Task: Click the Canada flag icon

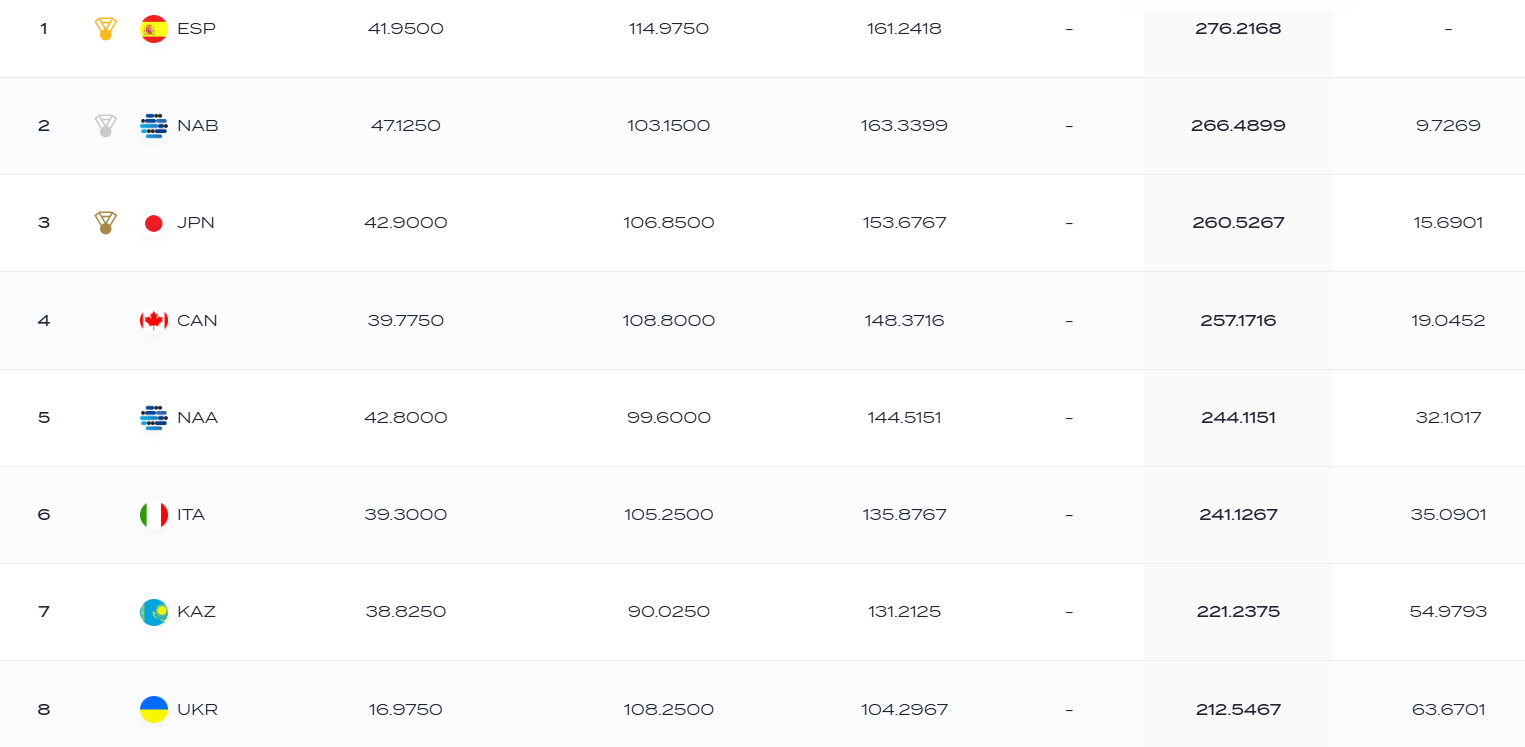Action: [154, 321]
